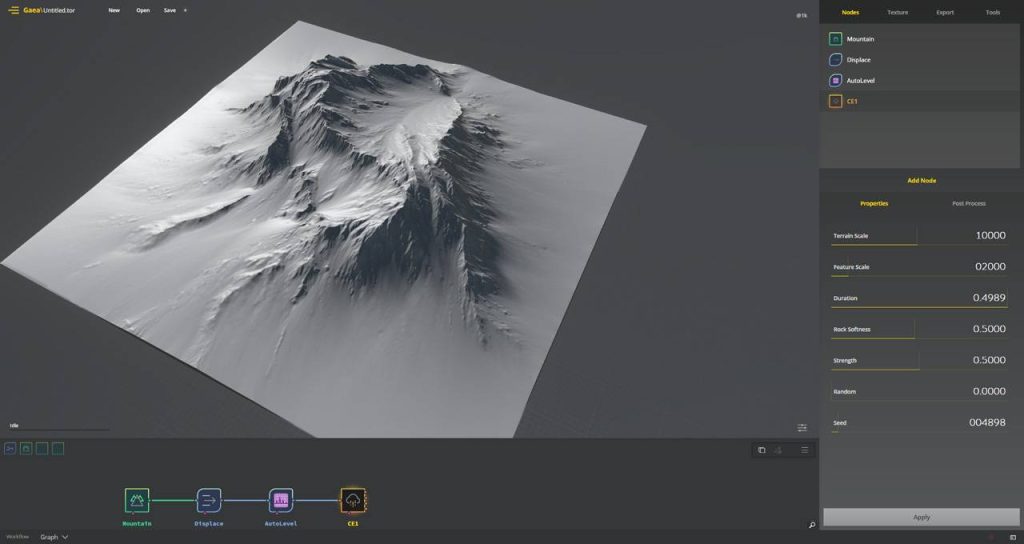
Task: Select Displace in the Nodes list
Action: (x=858, y=60)
